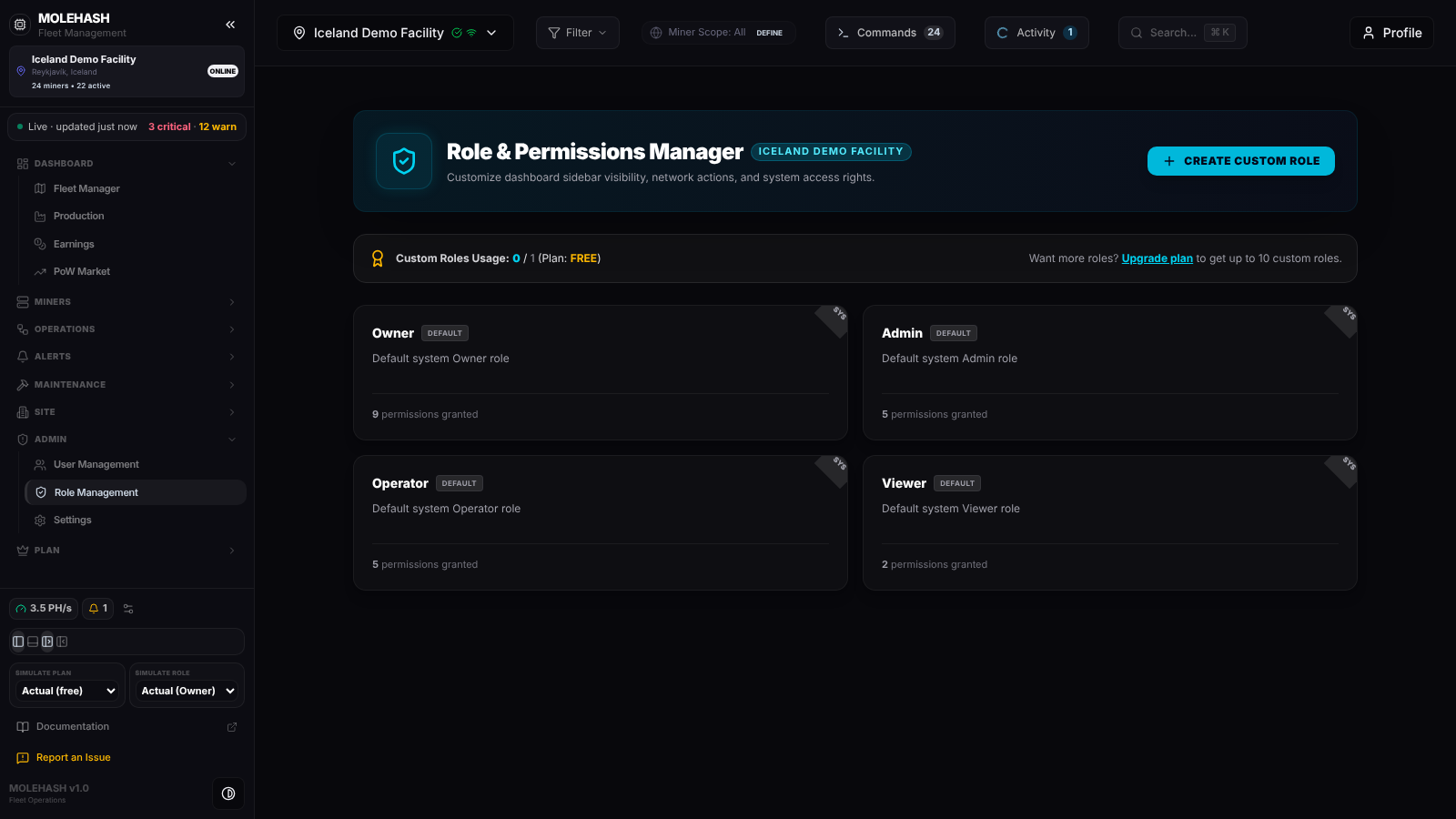Click the award badge icon by Custom Roles Usage
Image resolution: width=1456 pixels, height=819 pixels.
(378, 258)
